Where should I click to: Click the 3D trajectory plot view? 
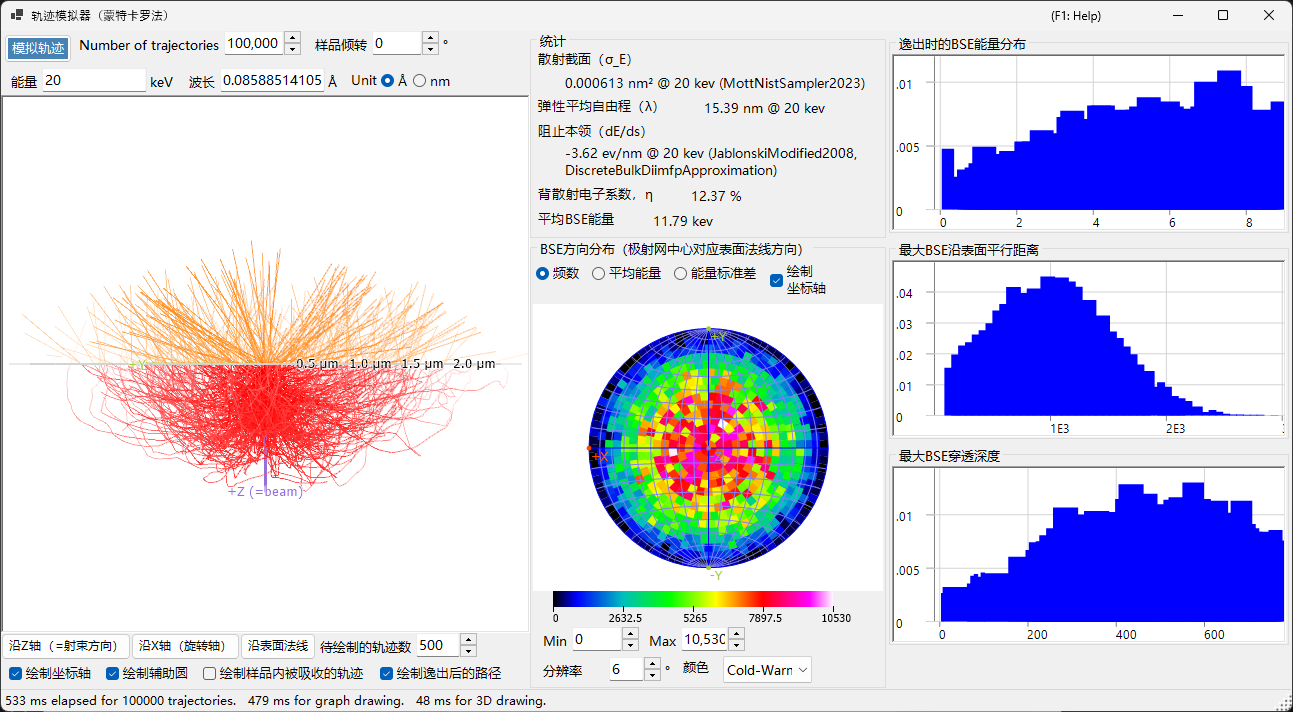(x=264, y=364)
